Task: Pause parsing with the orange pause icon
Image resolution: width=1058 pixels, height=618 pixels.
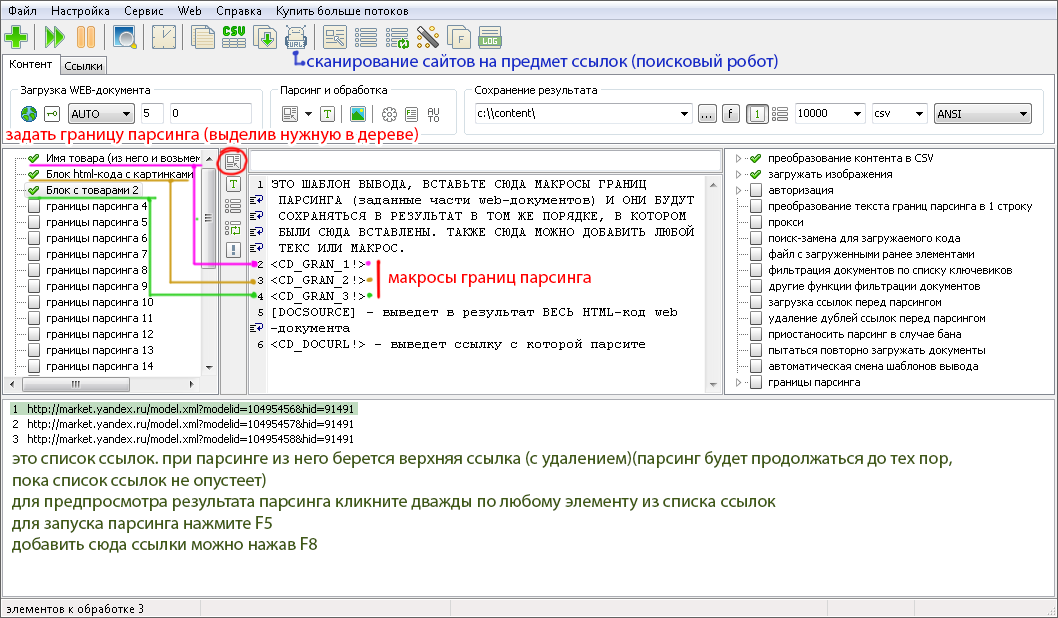Action: pos(87,37)
